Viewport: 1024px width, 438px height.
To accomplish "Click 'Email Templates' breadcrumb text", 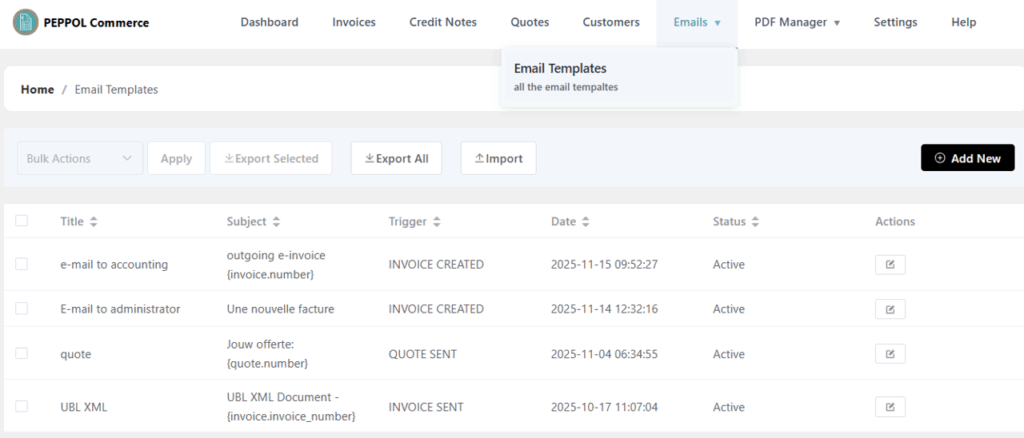I will [116, 89].
